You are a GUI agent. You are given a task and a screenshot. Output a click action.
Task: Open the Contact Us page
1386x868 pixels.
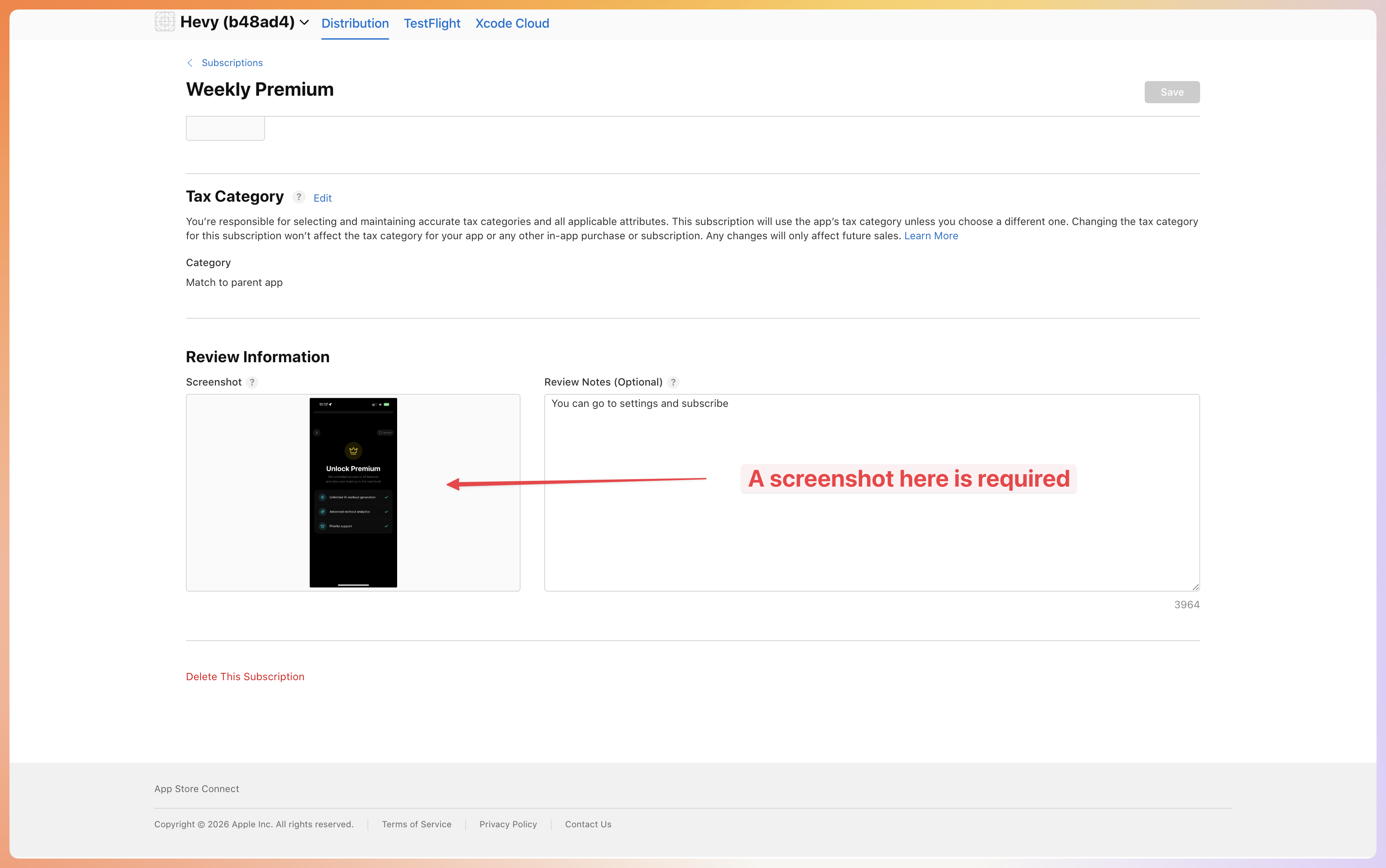[587, 824]
